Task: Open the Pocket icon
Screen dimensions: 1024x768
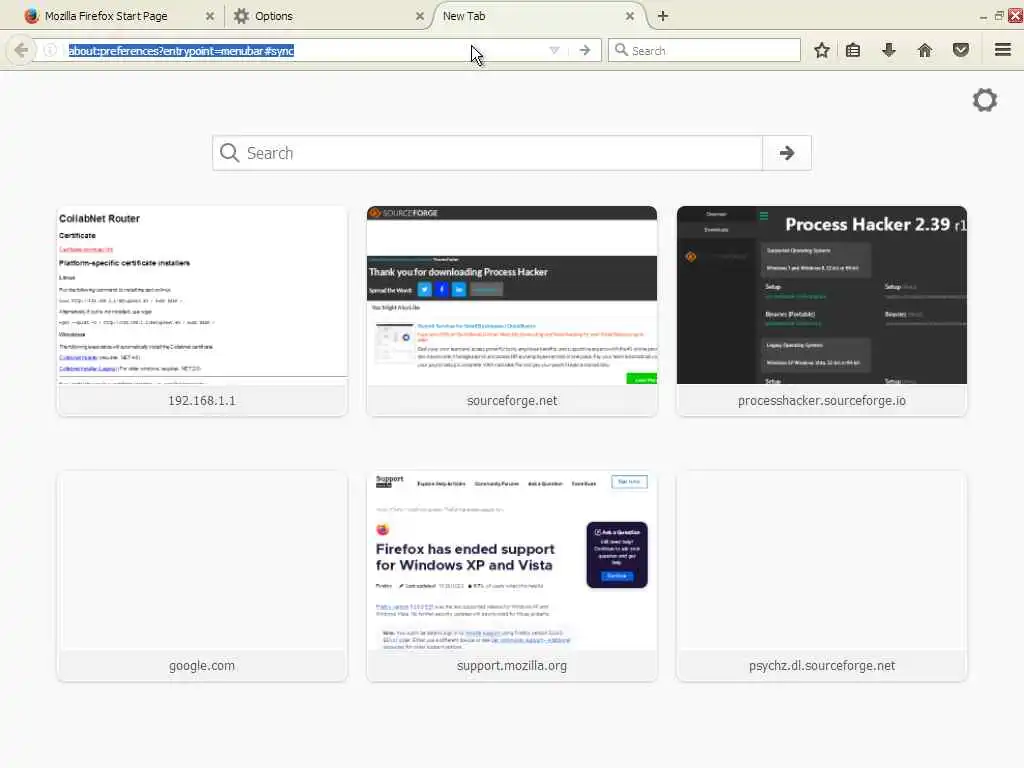Action: tap(961, 50)
